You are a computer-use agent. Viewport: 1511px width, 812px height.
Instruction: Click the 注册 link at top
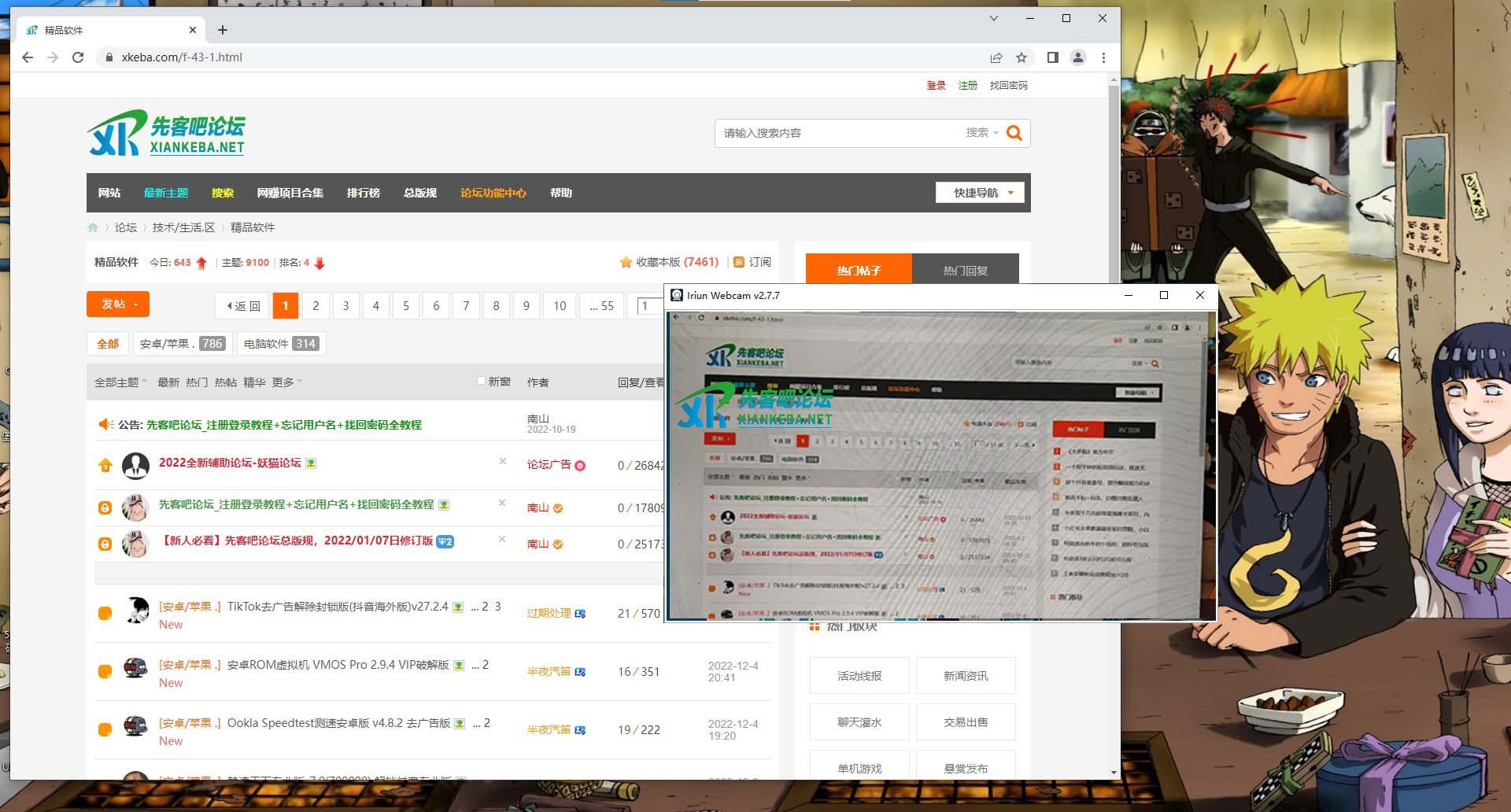(x=967, y=85)
